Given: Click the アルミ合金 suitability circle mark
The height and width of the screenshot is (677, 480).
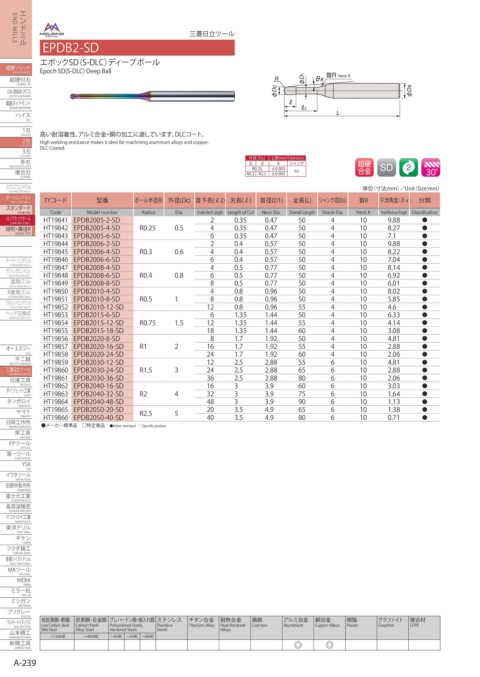Looking at the screenshot, I should [x=298, y=645].
